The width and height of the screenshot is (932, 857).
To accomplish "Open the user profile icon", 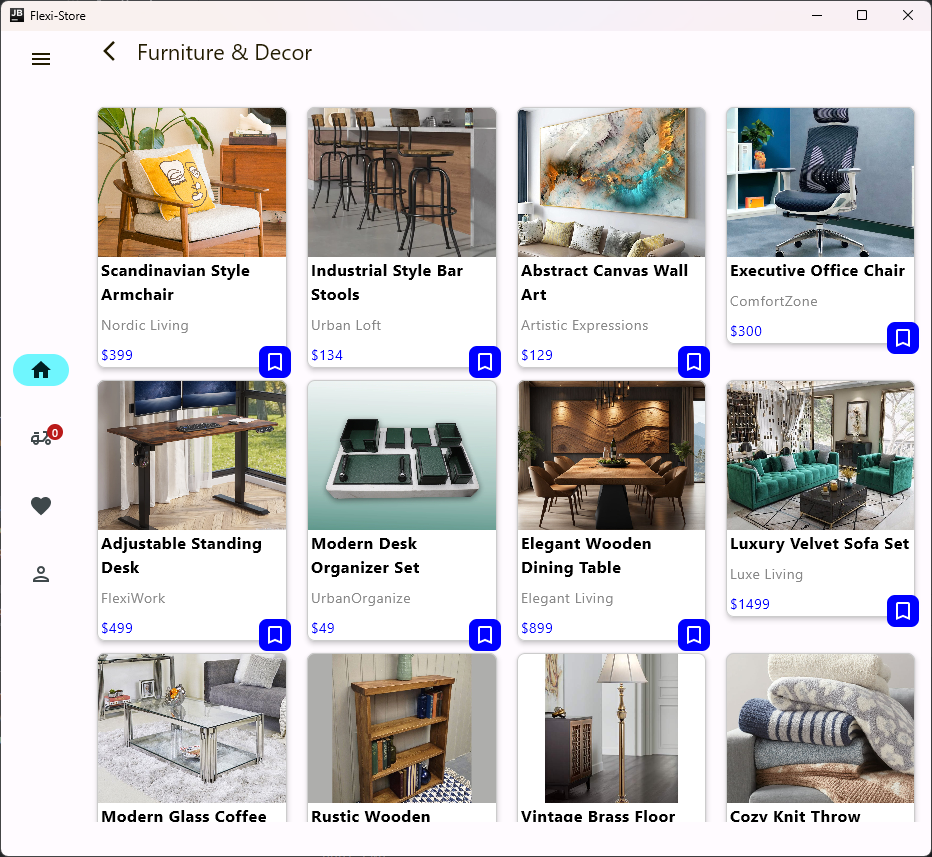I will click(41, 574).
